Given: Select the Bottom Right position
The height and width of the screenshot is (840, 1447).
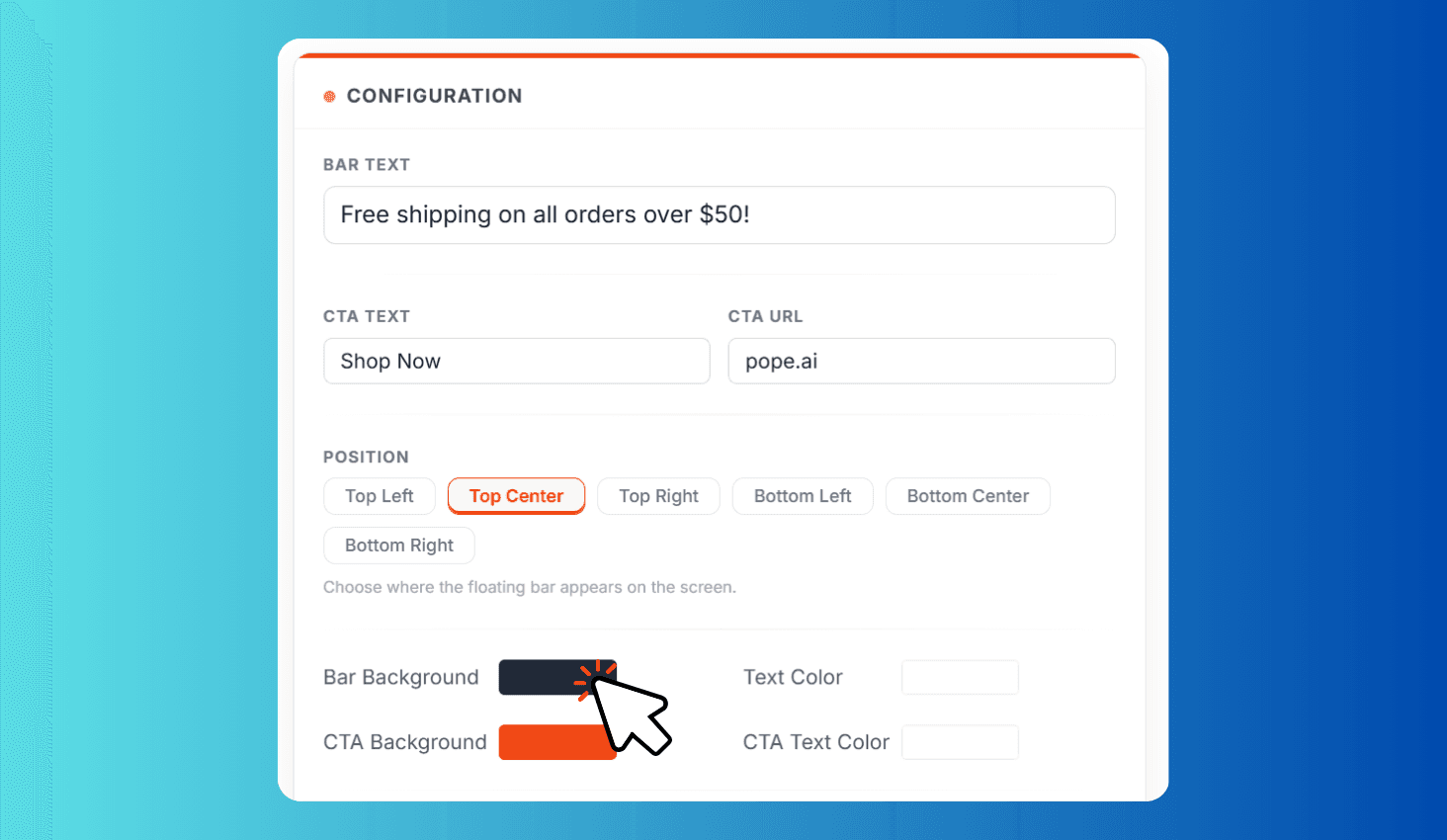Looking at the screenshot, I should pos(399,545).
